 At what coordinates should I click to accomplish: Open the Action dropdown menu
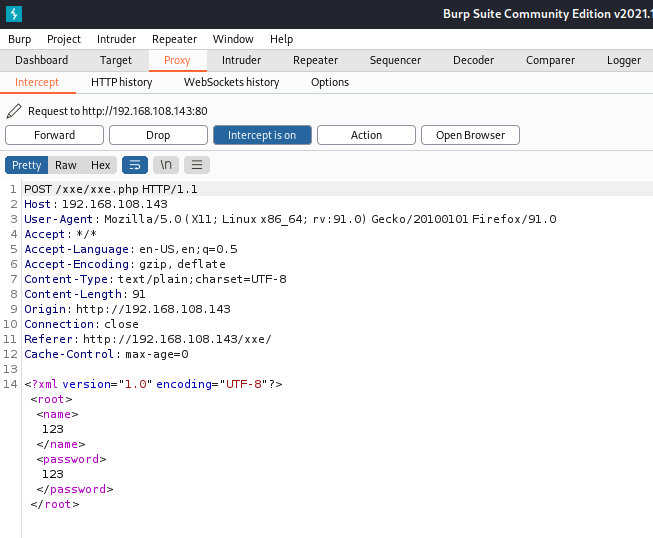(366, 135)
